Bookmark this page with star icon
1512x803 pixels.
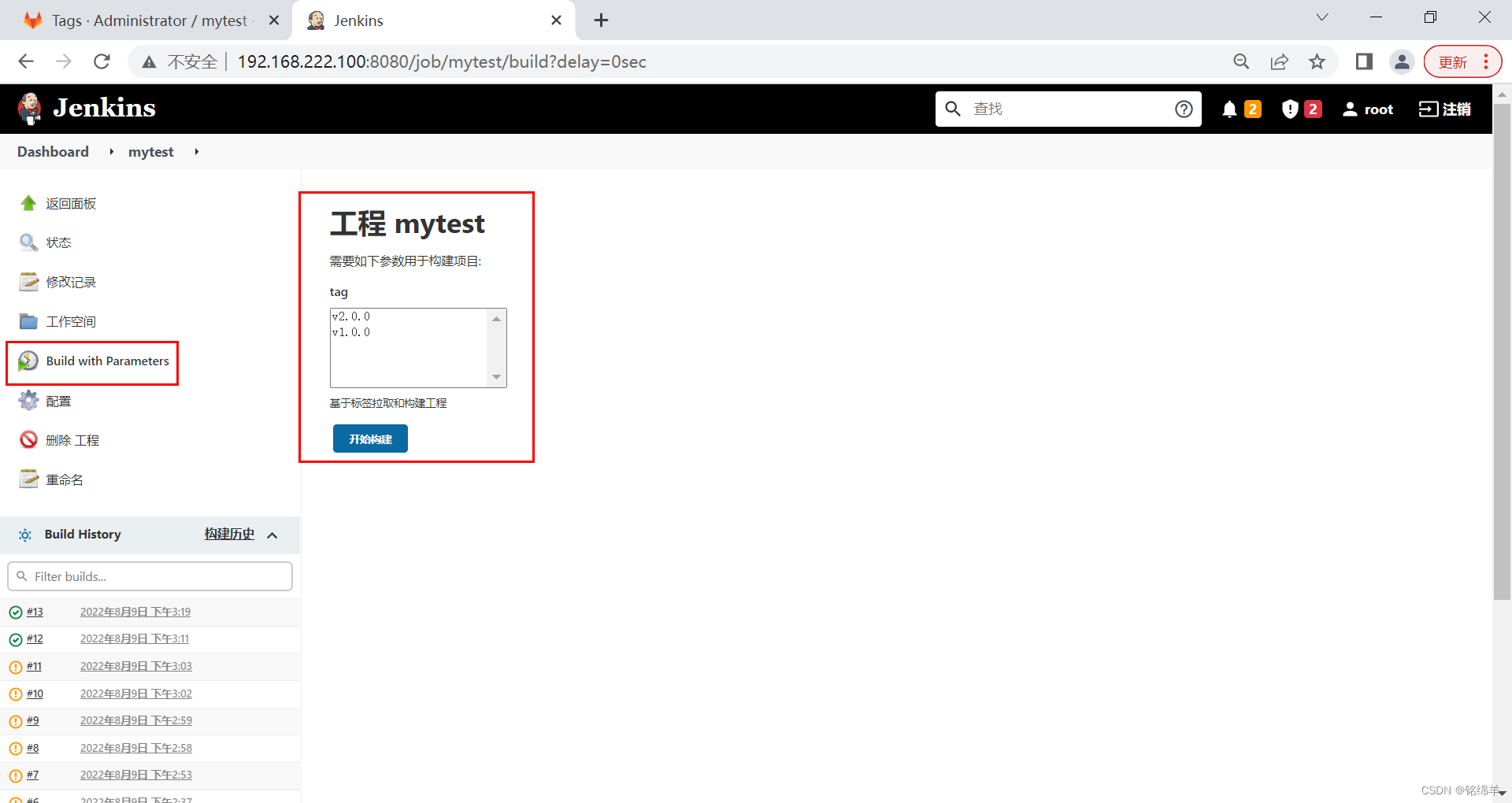pyautogui.click(x=1317, y=61)
